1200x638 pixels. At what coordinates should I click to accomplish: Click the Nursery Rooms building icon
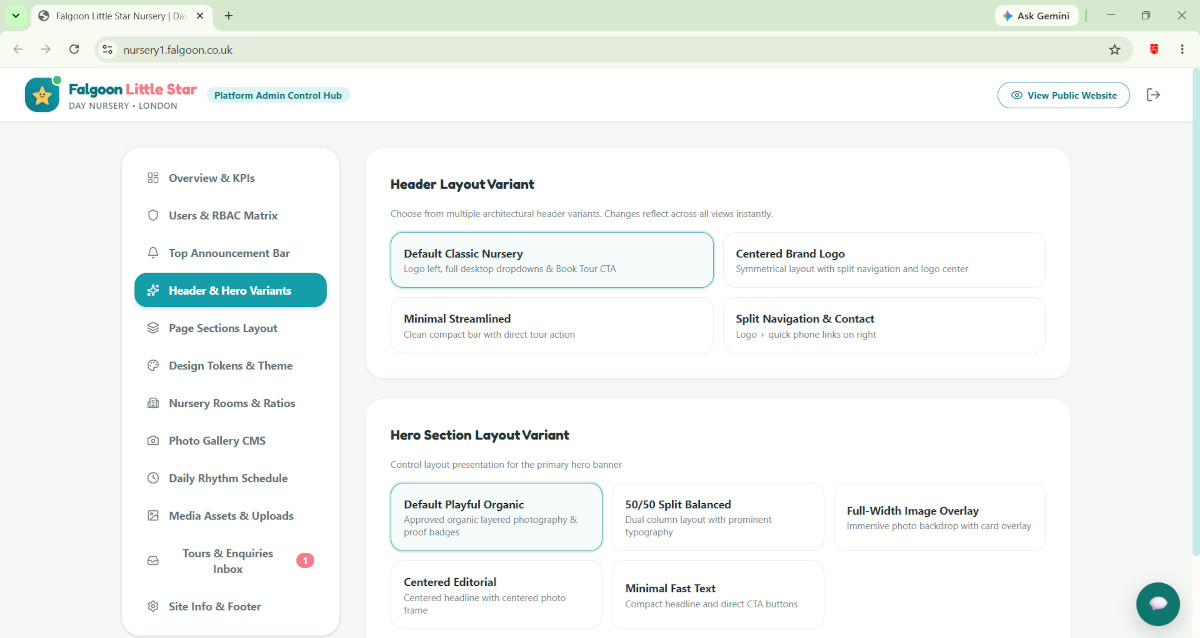(x=153, y=403)
